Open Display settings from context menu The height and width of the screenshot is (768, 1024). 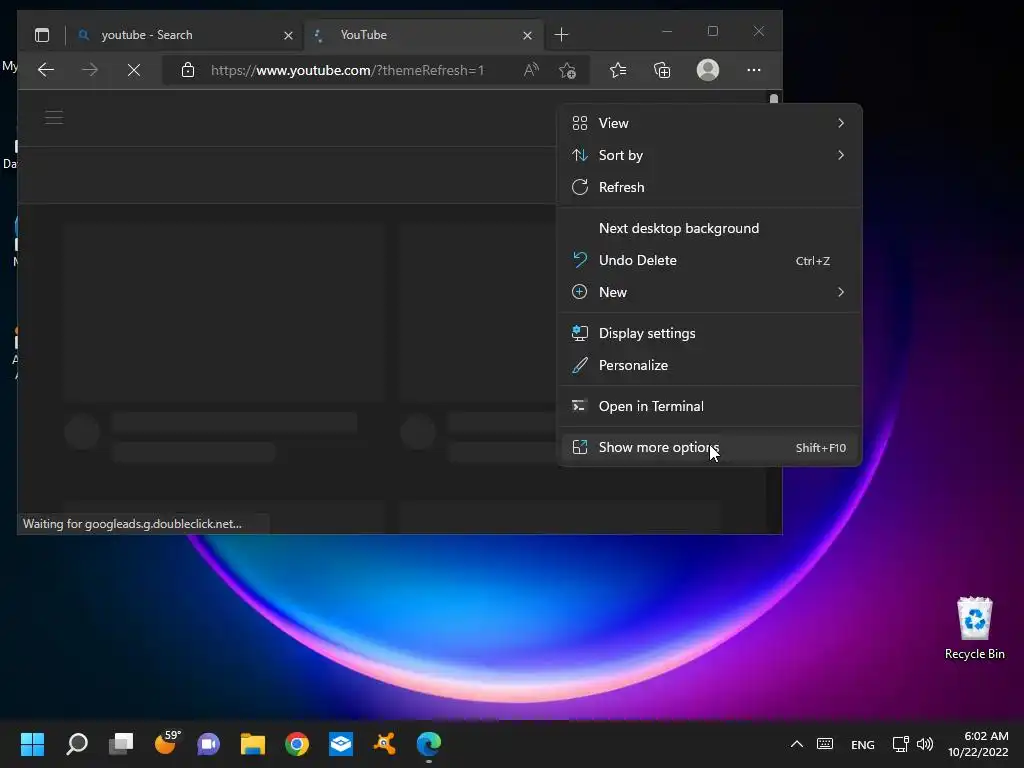[x=710, y=333]
